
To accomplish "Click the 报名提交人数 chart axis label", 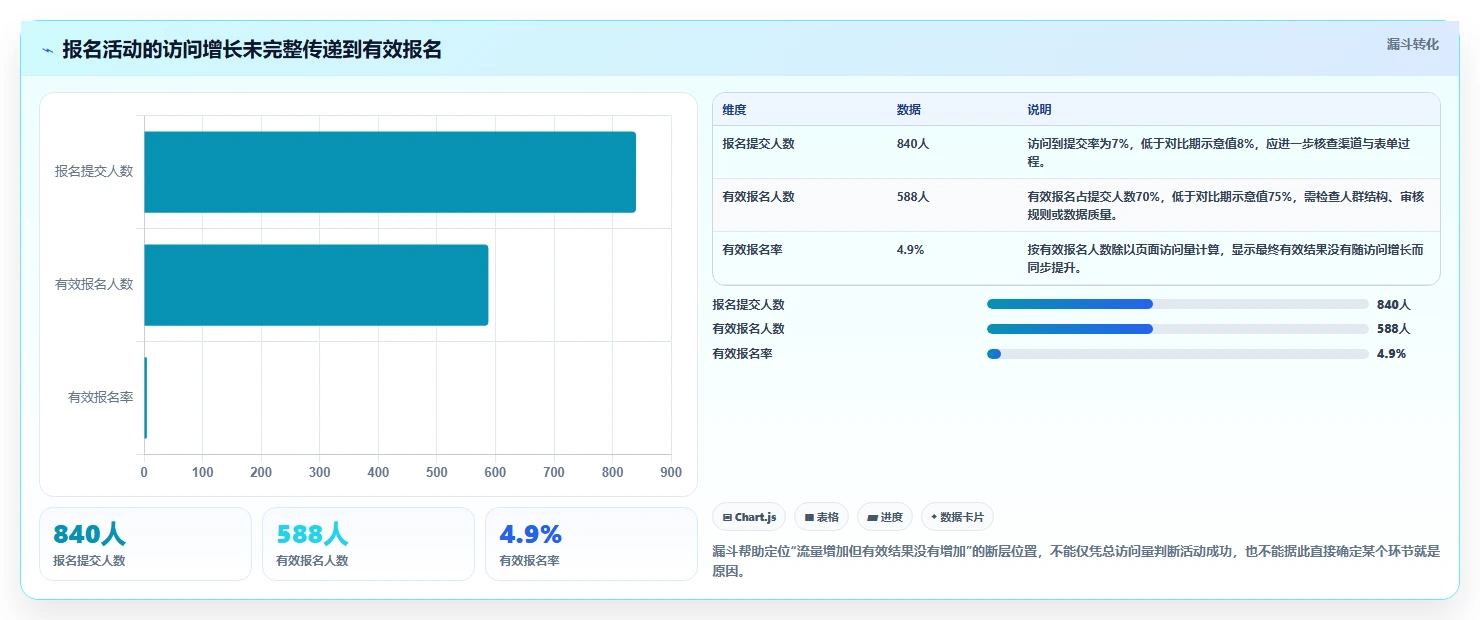I will click(94, 172).
